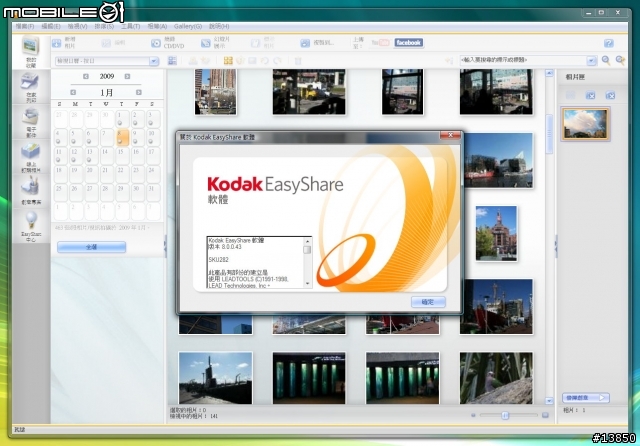Click the facebook upload button

click(x=408, y=42)
